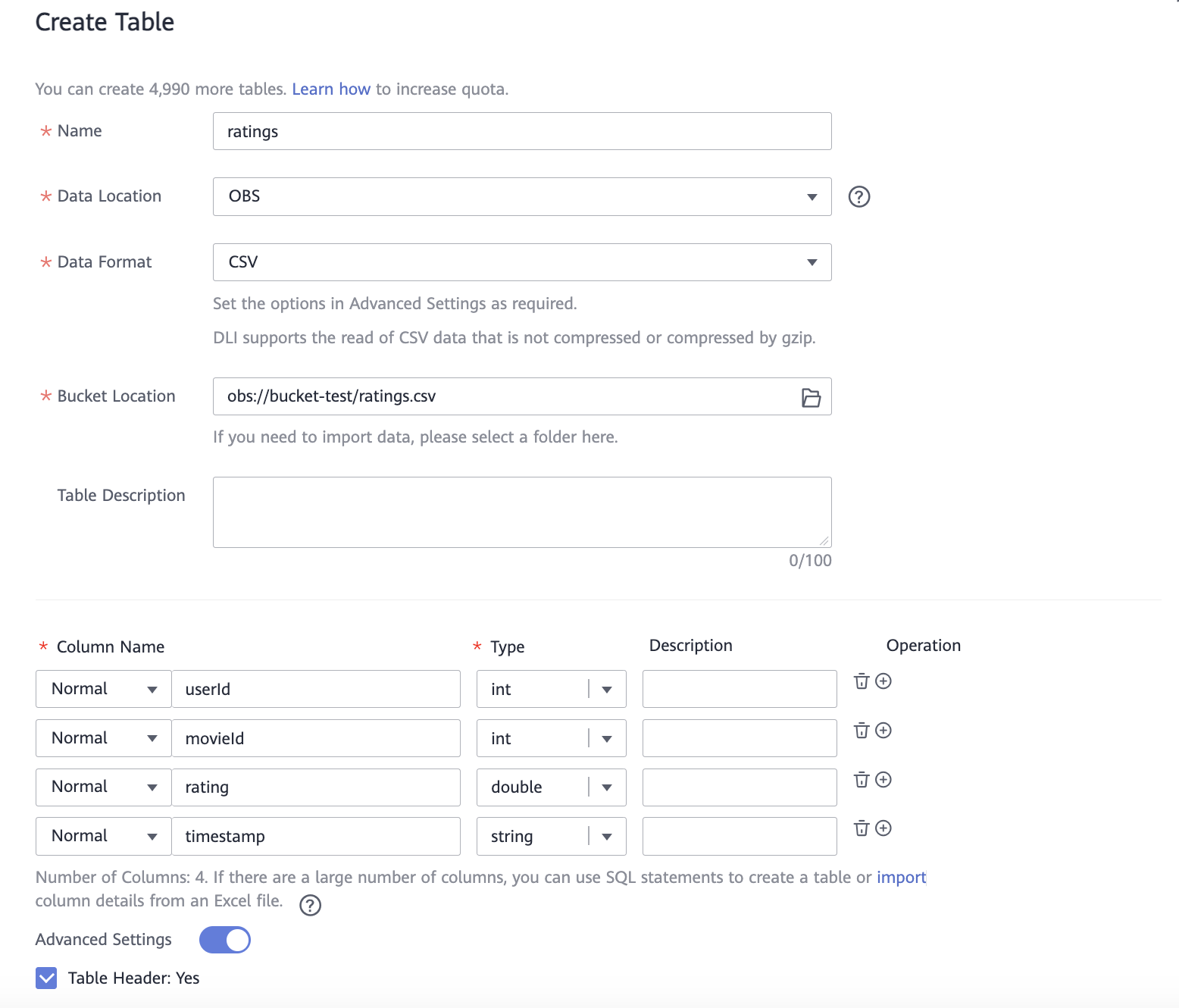This screenshot has height=1008, width=1179.
Task: Delete the movieId column row
Action: tap(861, 731)
